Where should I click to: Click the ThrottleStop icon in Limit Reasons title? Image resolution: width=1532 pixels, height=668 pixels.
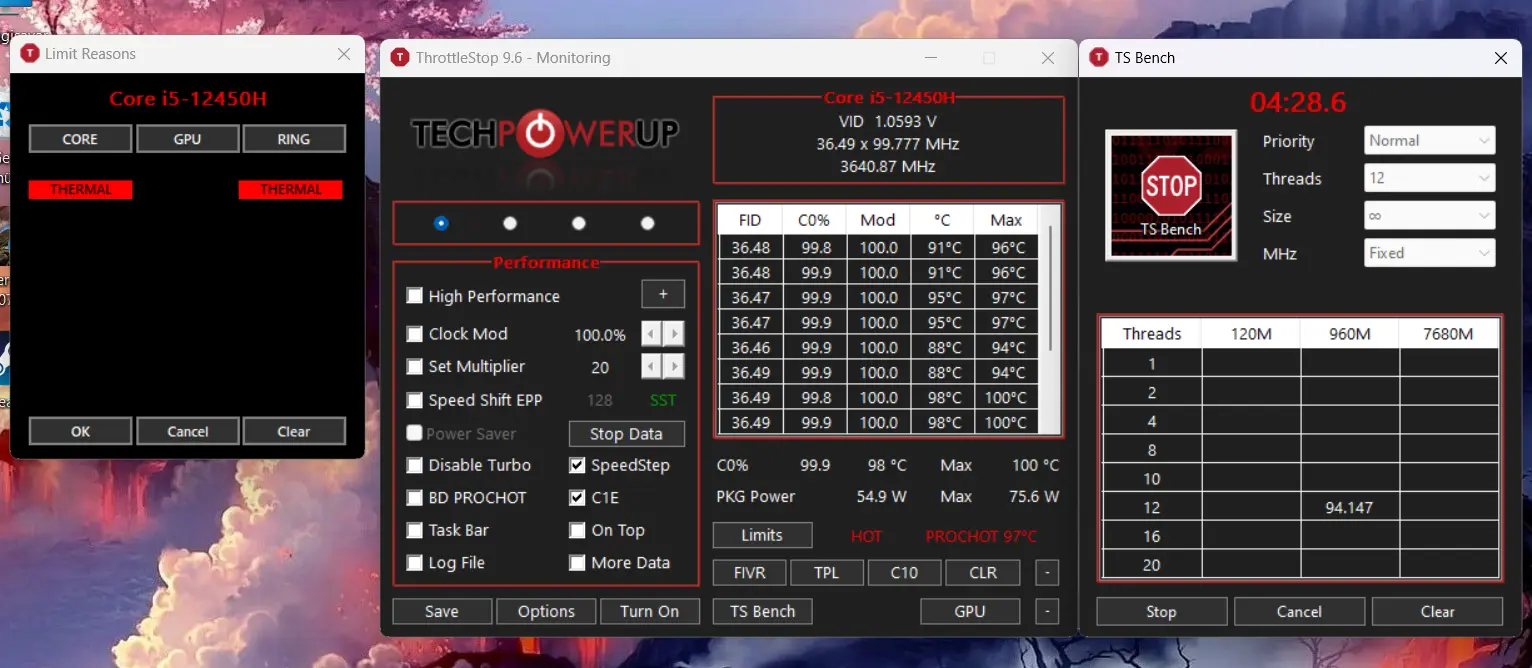pyautogui.click(x=29, y=54)
